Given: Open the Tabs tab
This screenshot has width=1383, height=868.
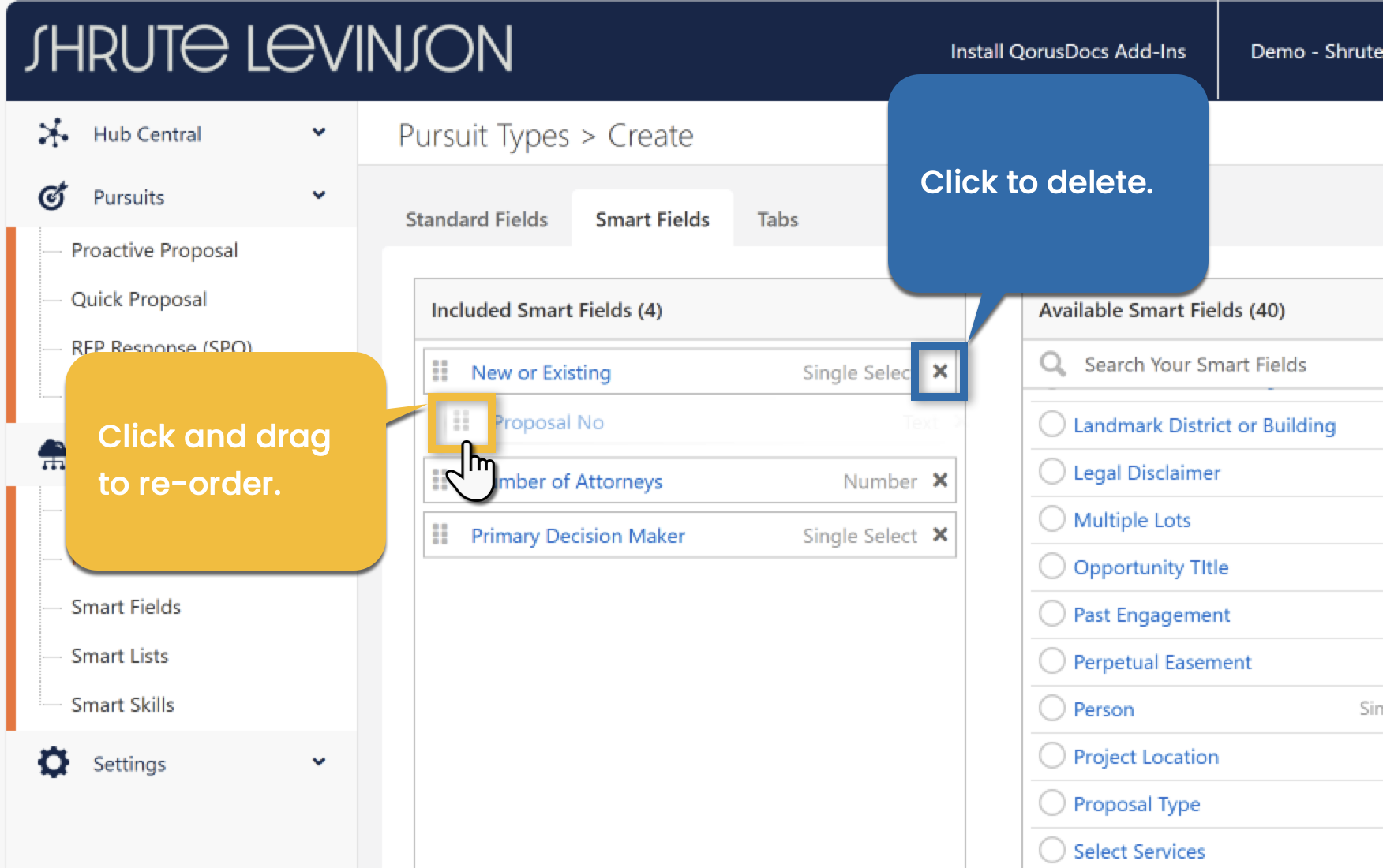Looking at the screenshot, I should [778, 219].
